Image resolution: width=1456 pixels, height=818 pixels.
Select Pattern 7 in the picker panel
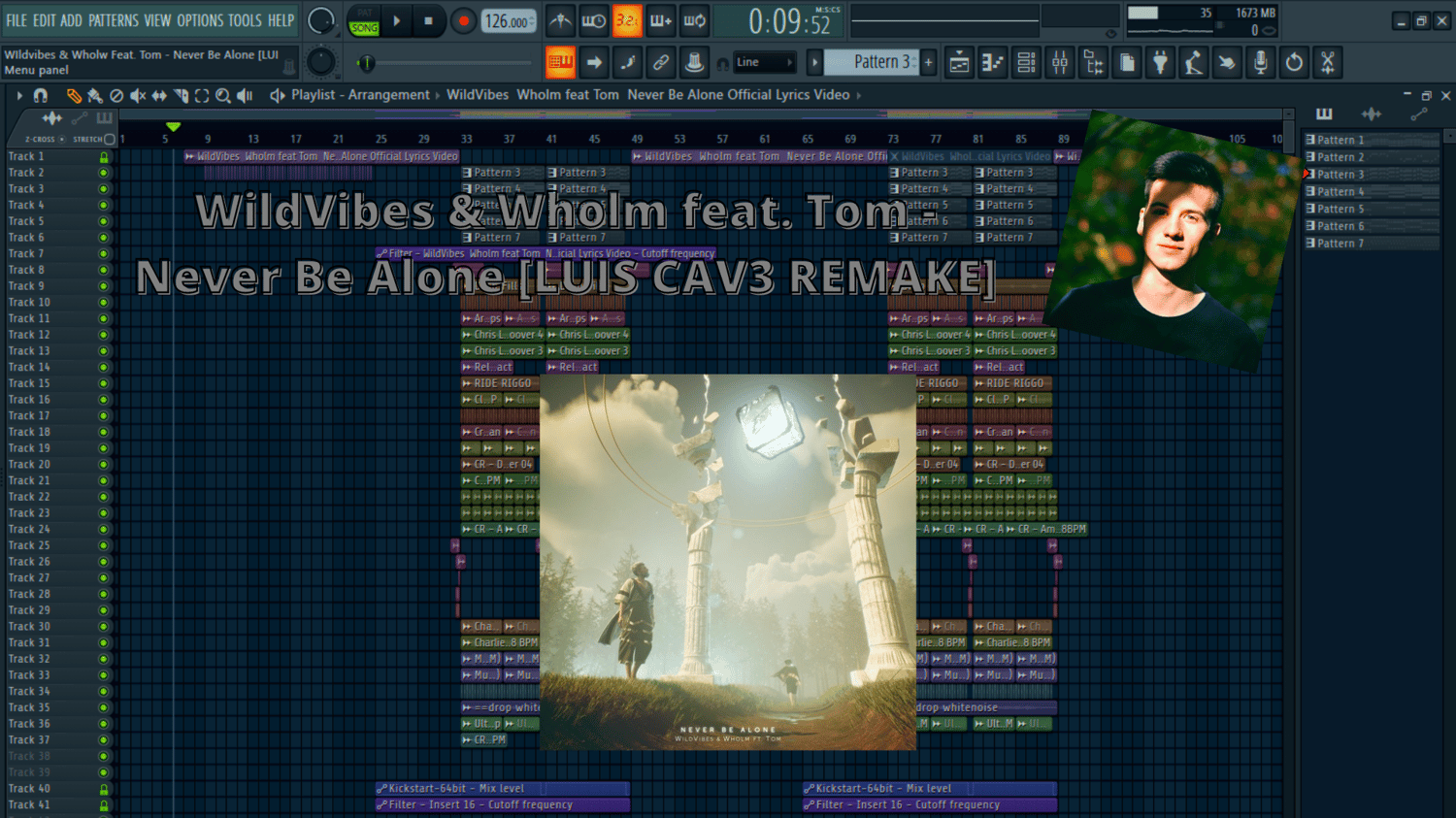pos(1371,244)
